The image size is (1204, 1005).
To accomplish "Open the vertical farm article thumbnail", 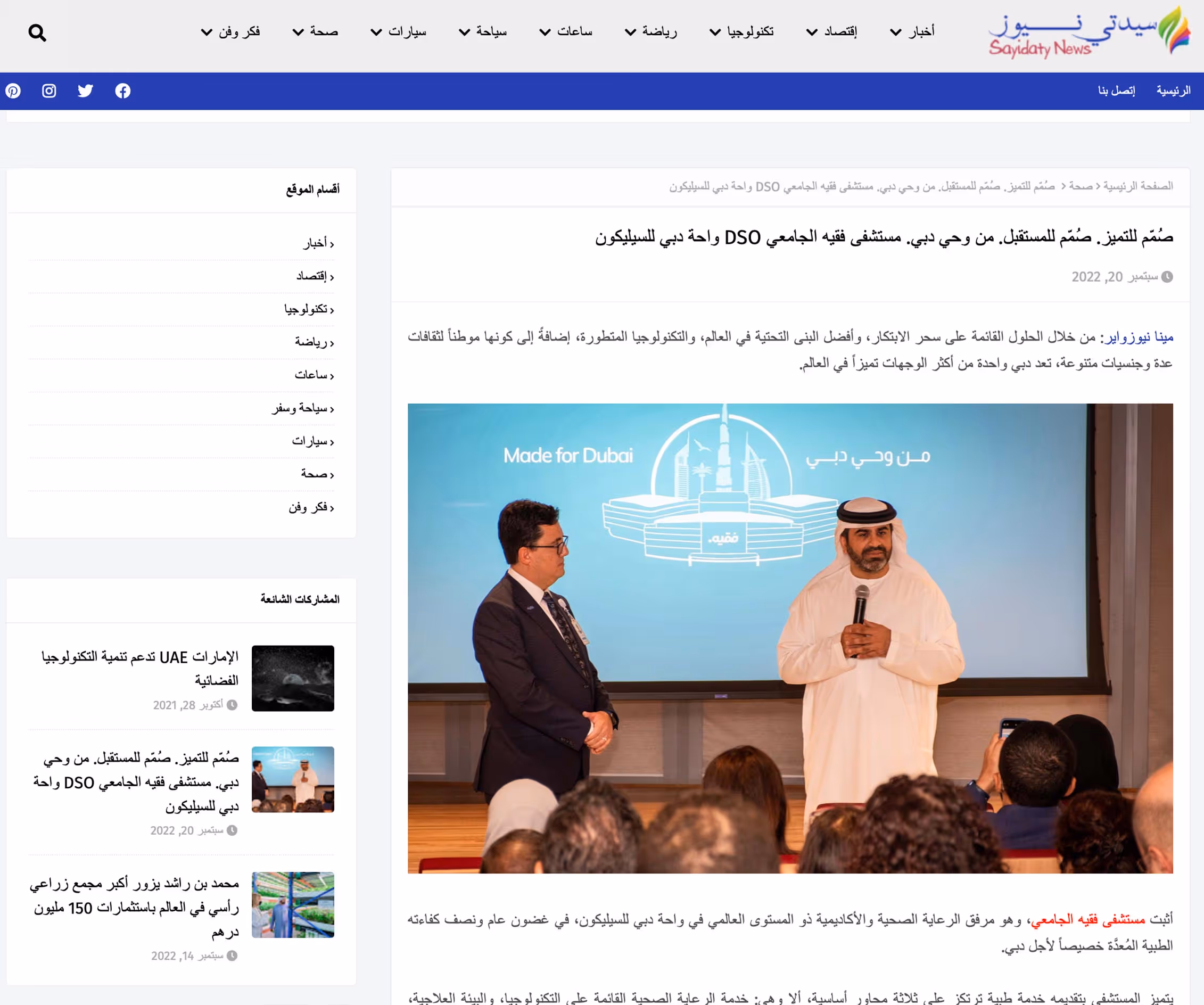I will click(x=292, y=905).
